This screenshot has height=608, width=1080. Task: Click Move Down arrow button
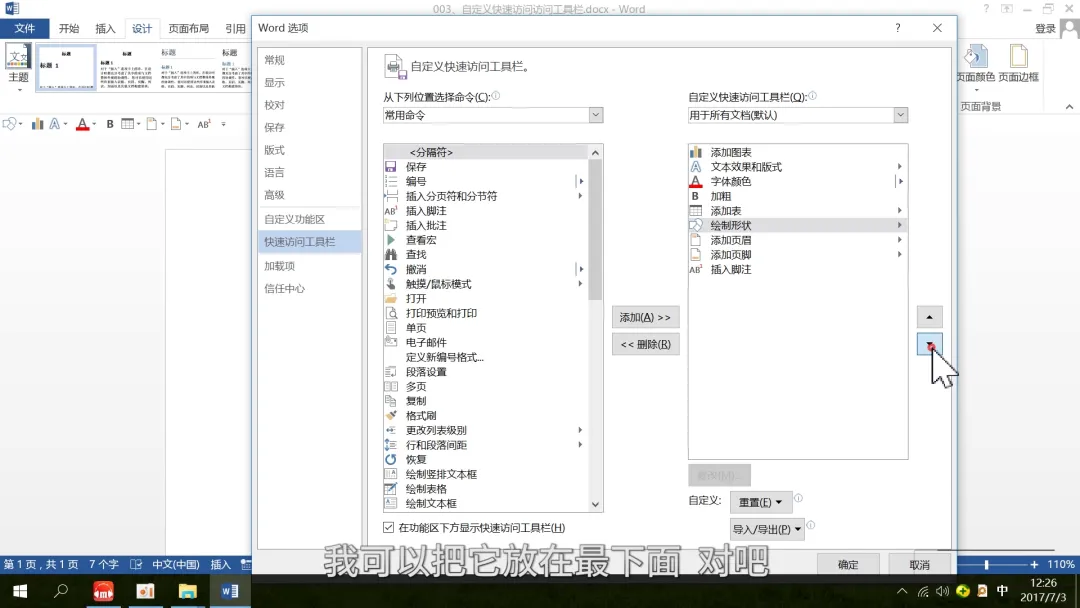point(929,344)
